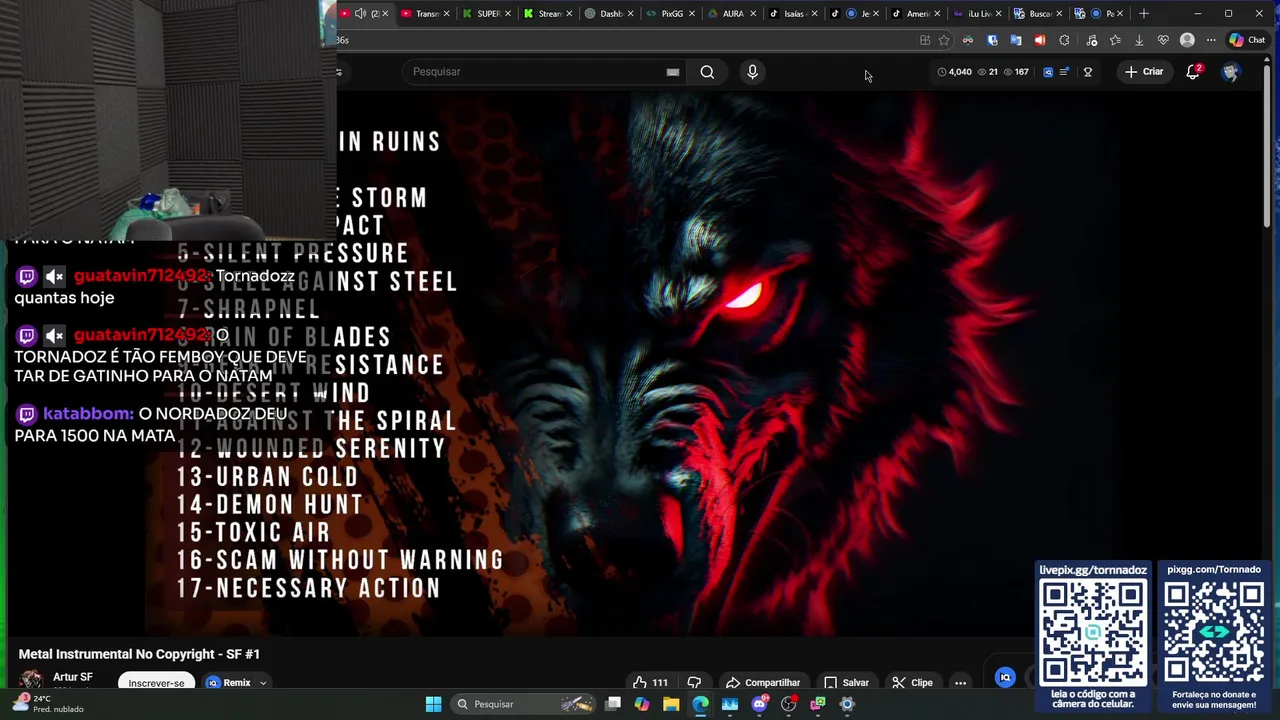Switch to the Dashb browser tab

pyautogui.click(x=611, y=14)
